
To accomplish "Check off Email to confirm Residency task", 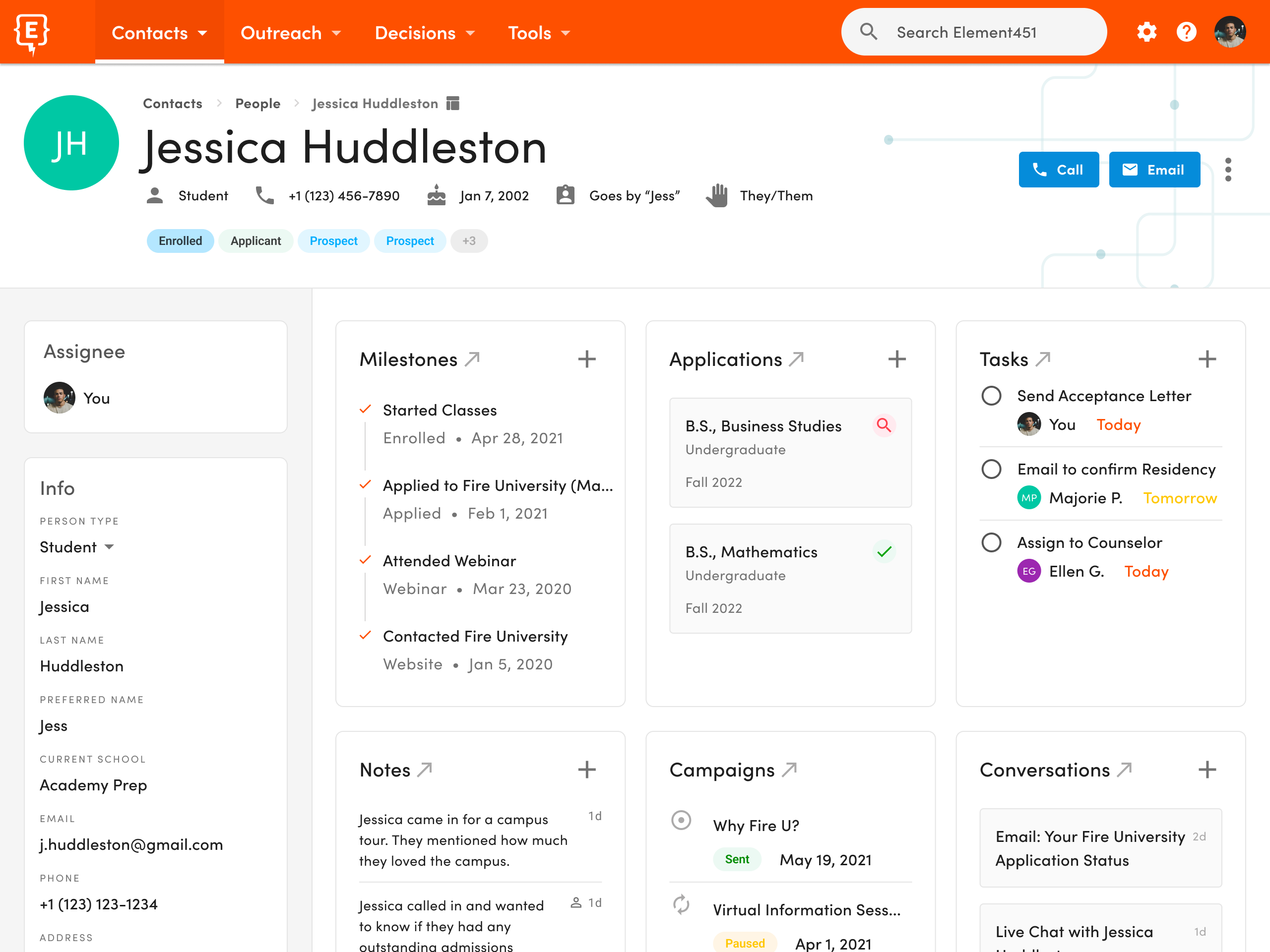I will 991,470.
